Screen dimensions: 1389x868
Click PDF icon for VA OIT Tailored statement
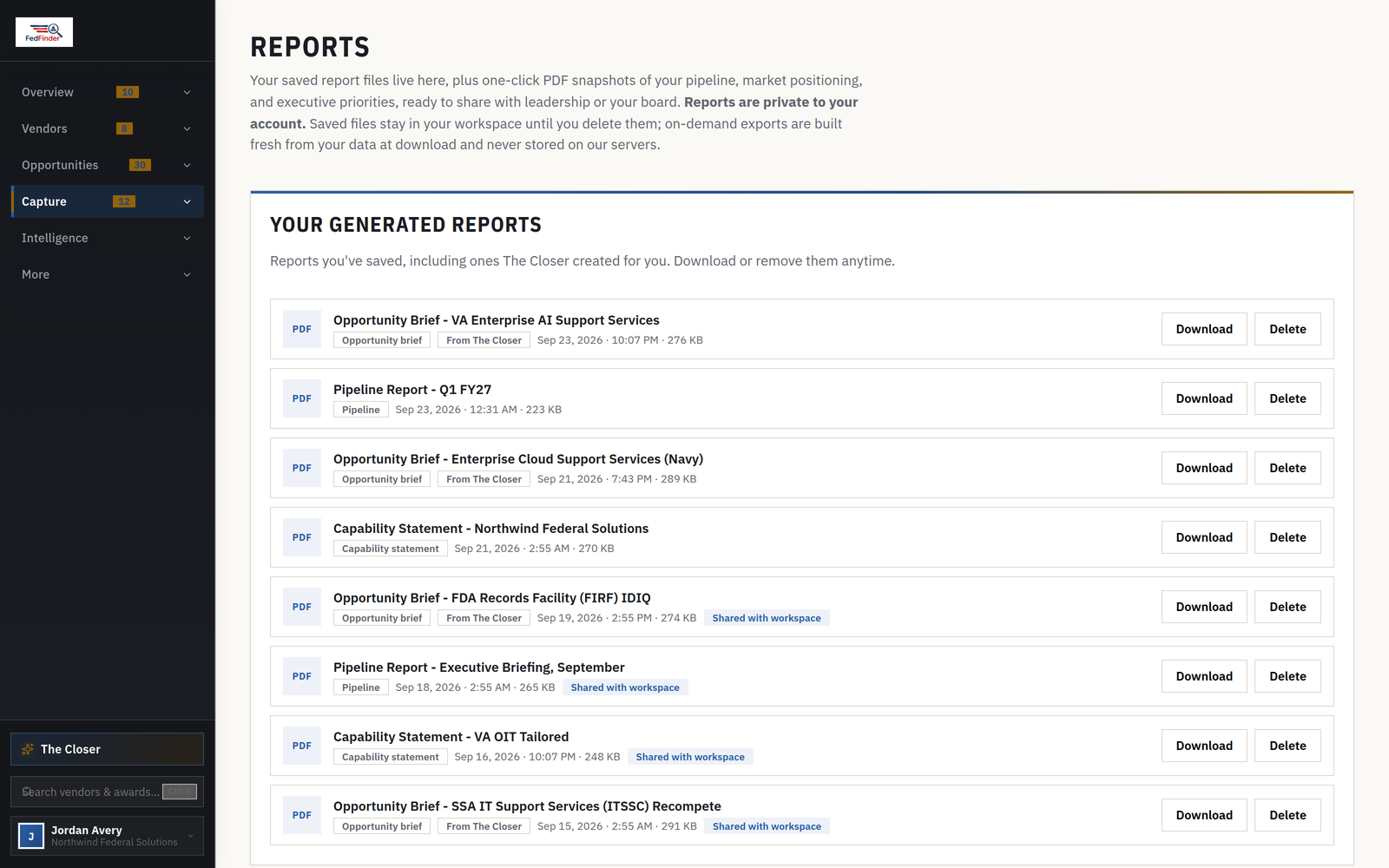(x=302, y=746)
